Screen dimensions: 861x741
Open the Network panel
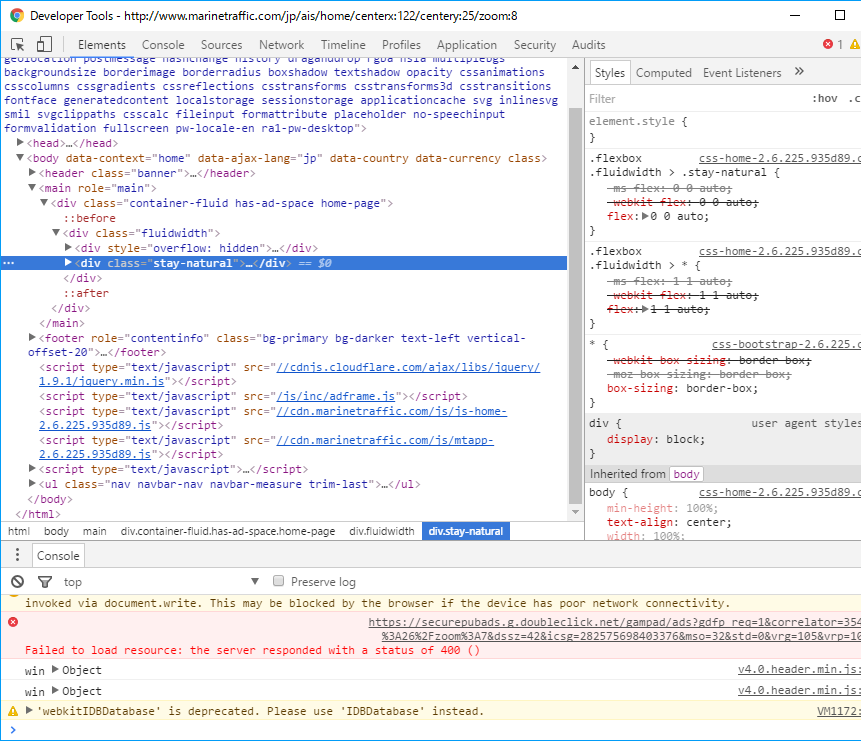[x=282, y=44]
